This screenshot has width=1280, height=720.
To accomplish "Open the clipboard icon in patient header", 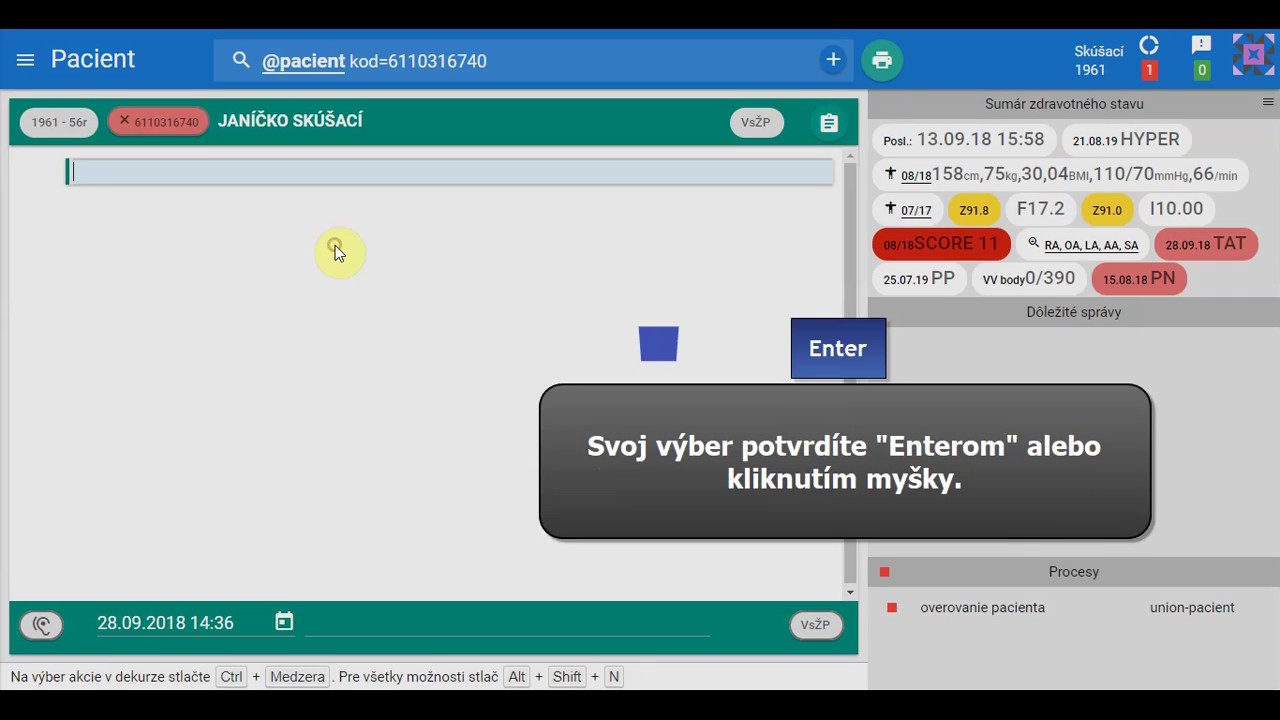I will [829, 123].
